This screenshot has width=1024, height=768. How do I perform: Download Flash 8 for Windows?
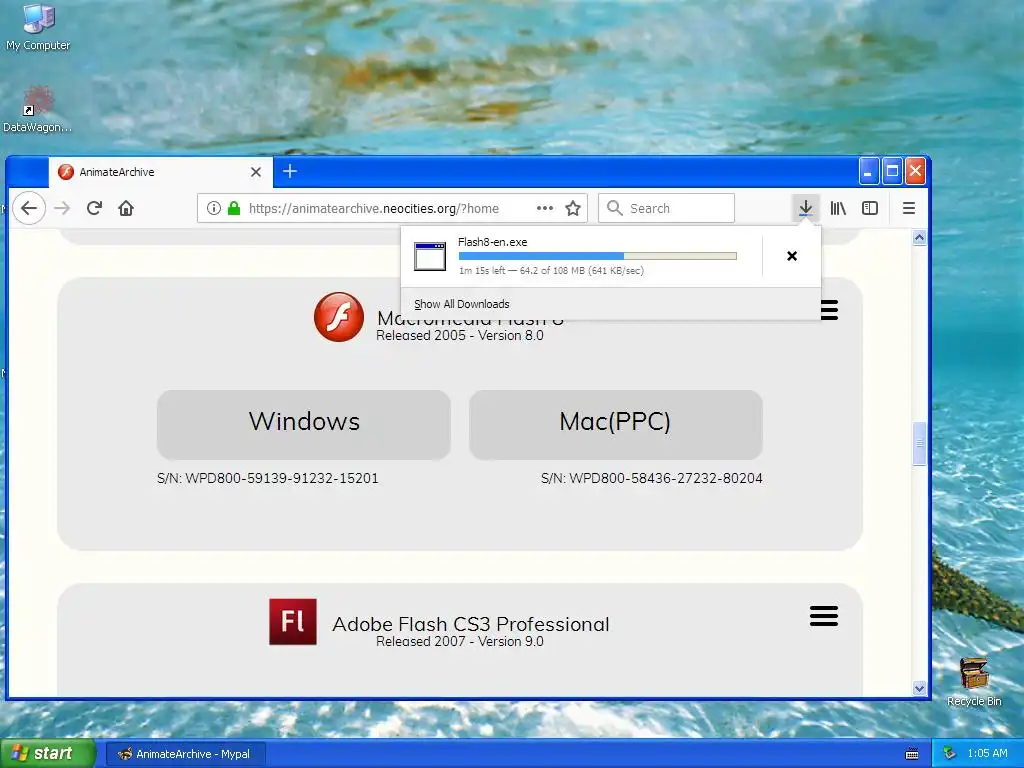(304, 424)
